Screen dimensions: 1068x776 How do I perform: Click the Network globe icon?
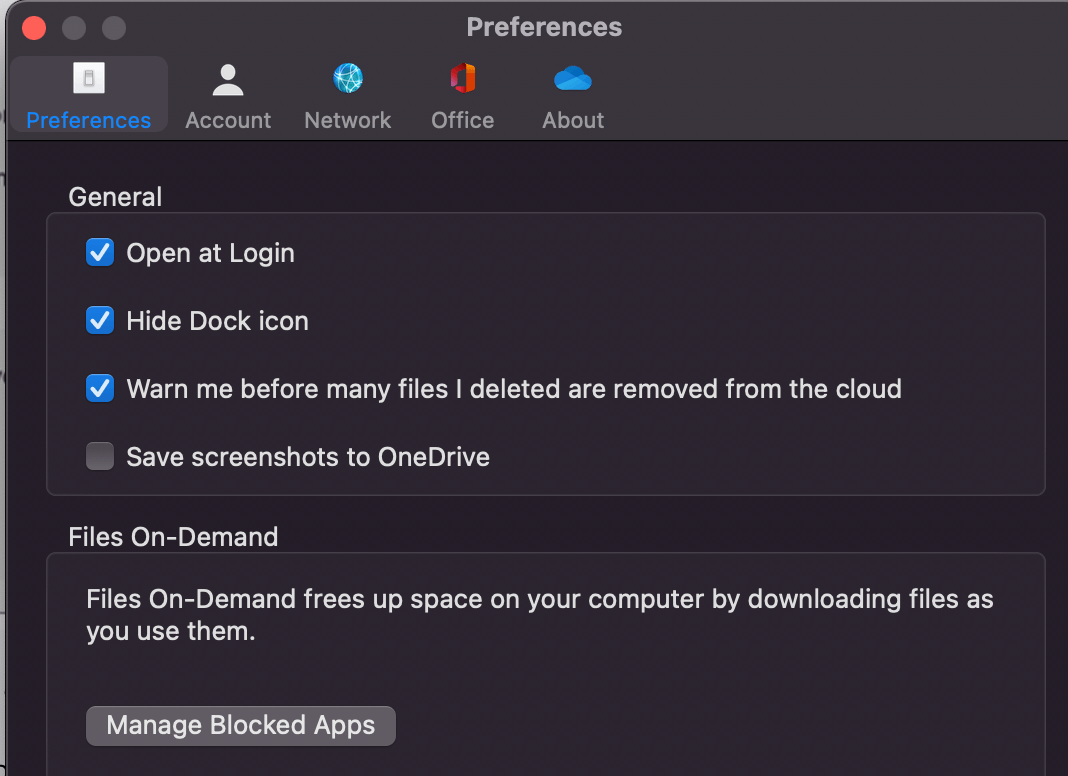(x=348, y=78)
